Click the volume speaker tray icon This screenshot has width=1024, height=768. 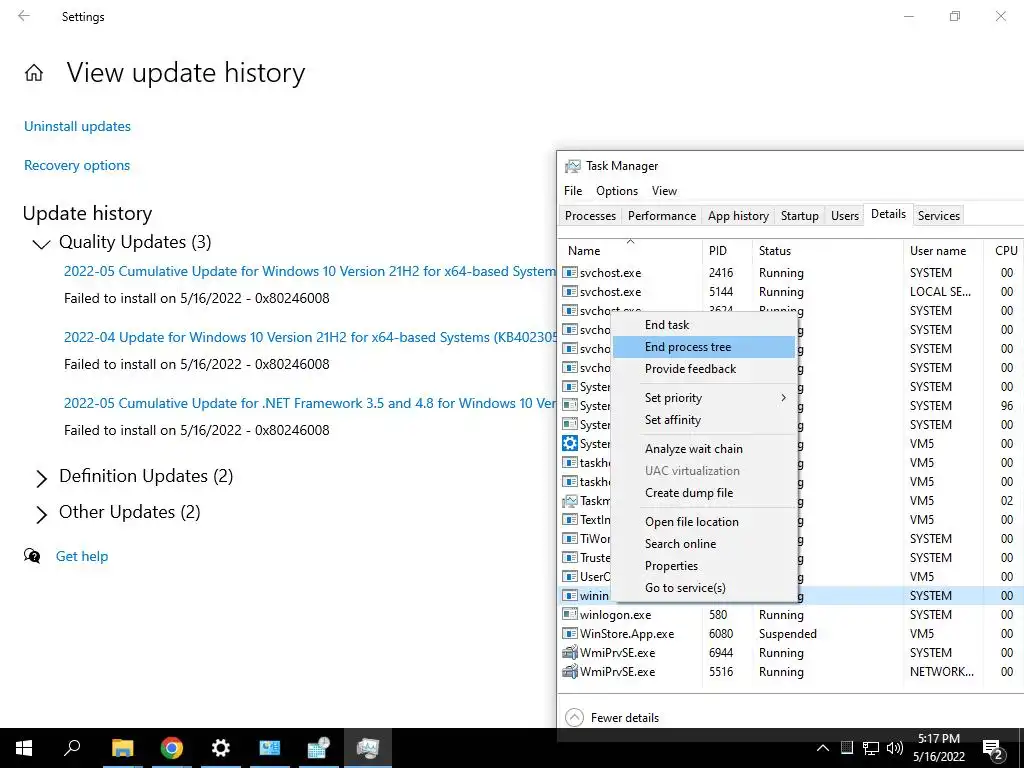[895, 748]
